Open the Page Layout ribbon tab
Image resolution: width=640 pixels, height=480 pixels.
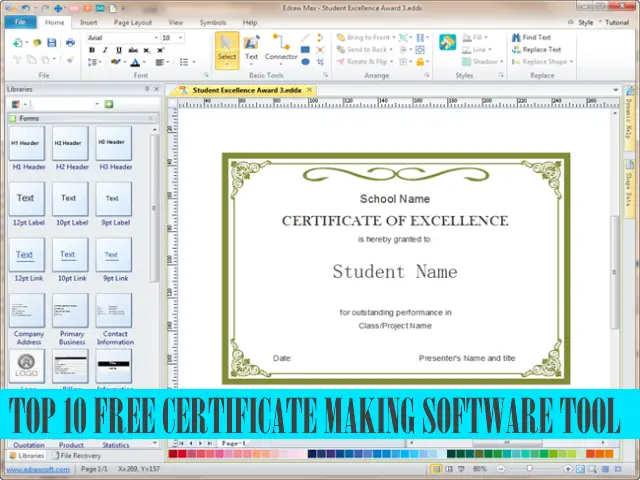pyautogui.click(x=132, y=21)
